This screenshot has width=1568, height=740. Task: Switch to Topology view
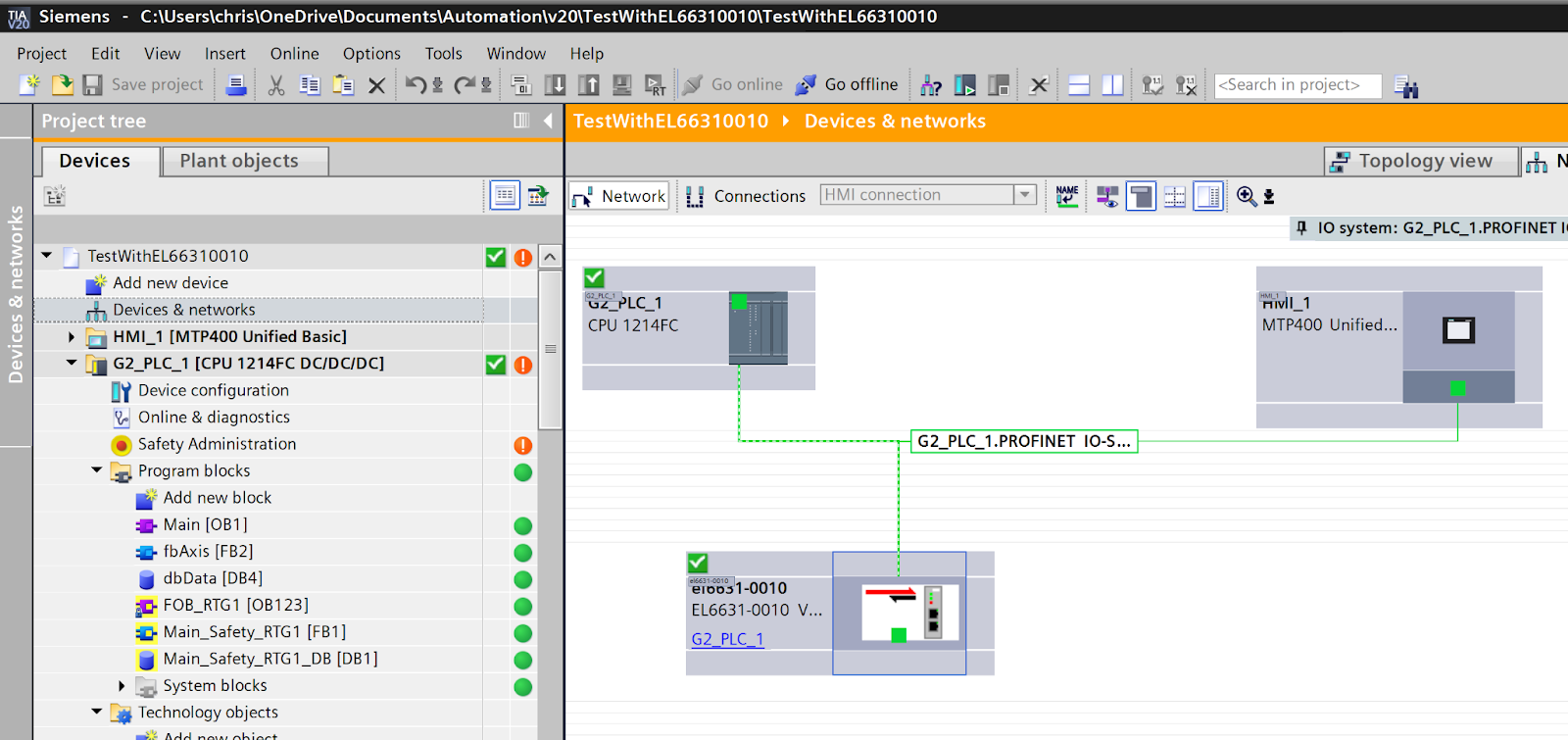[x=1421, y=162]
